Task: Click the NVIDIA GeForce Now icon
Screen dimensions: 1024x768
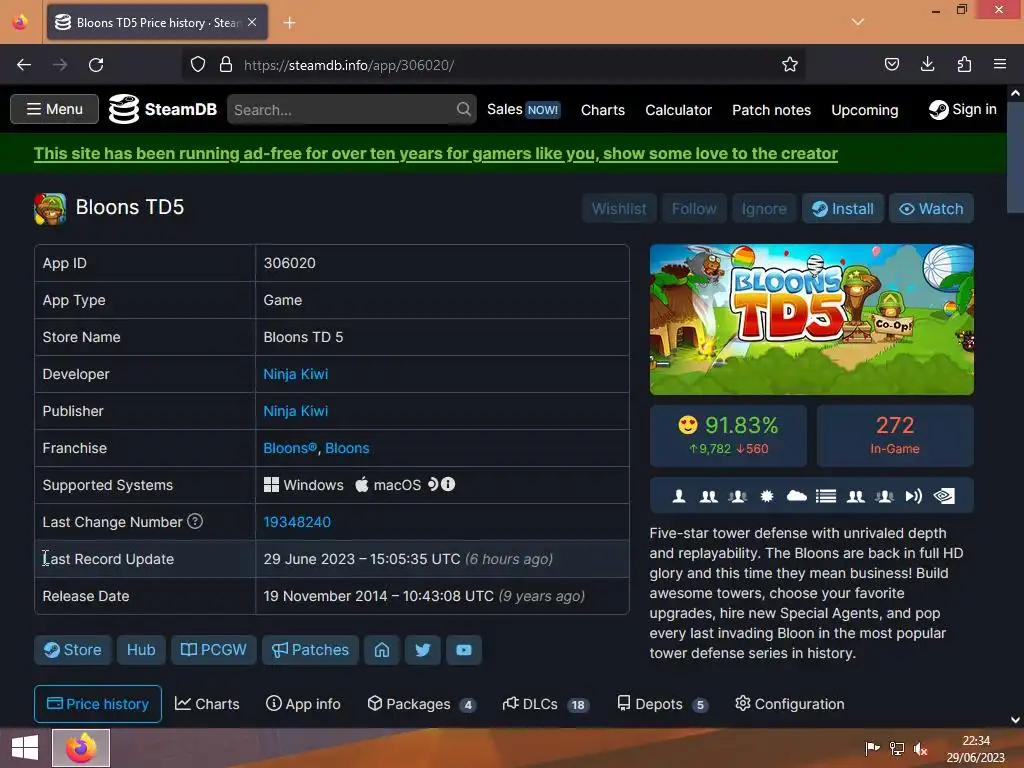Action: click(x=944, y=496)
